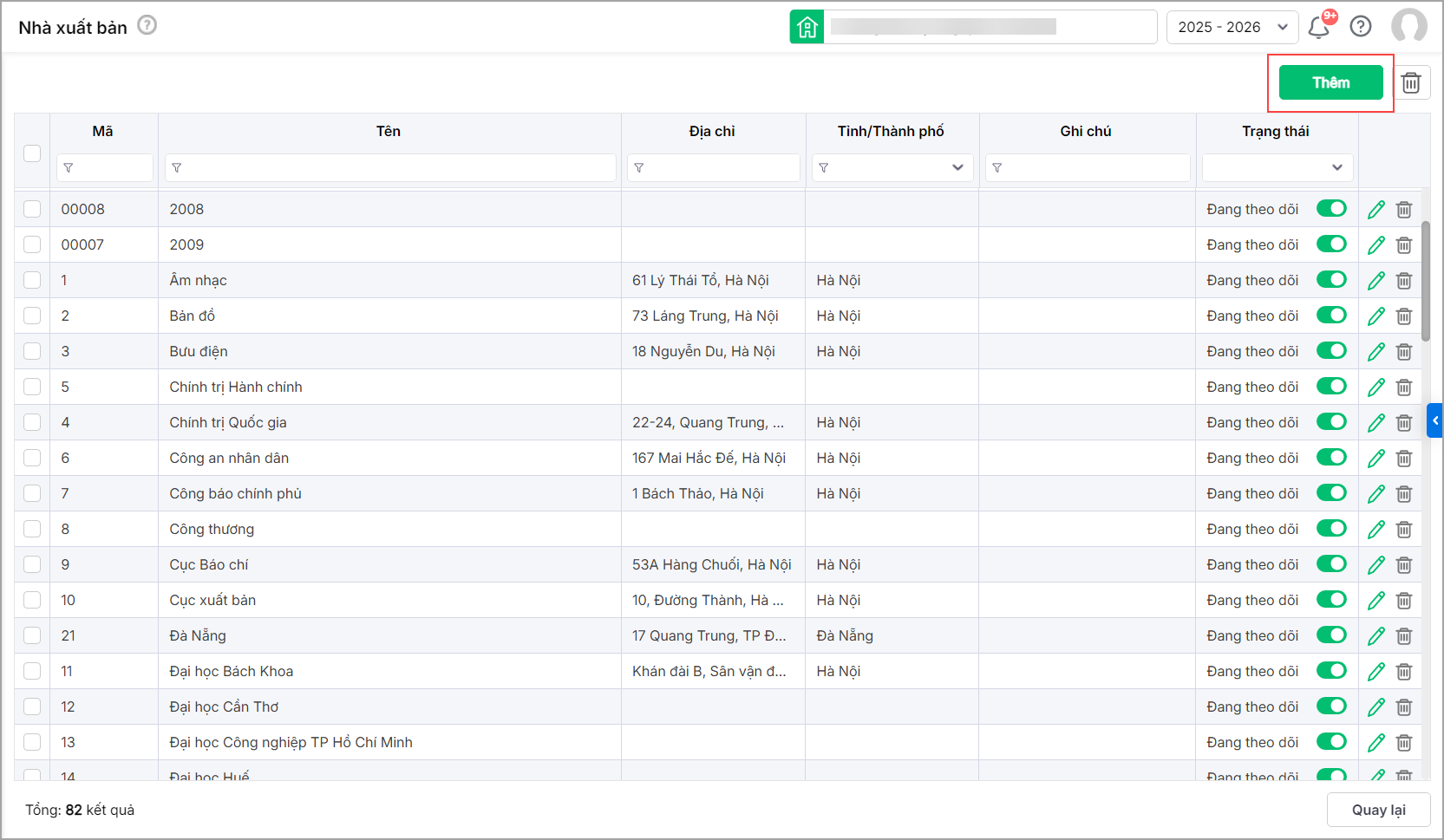Tick the checkbox for Bưu điện row
The image size is (1444, 840).
(x=32, y=351)
